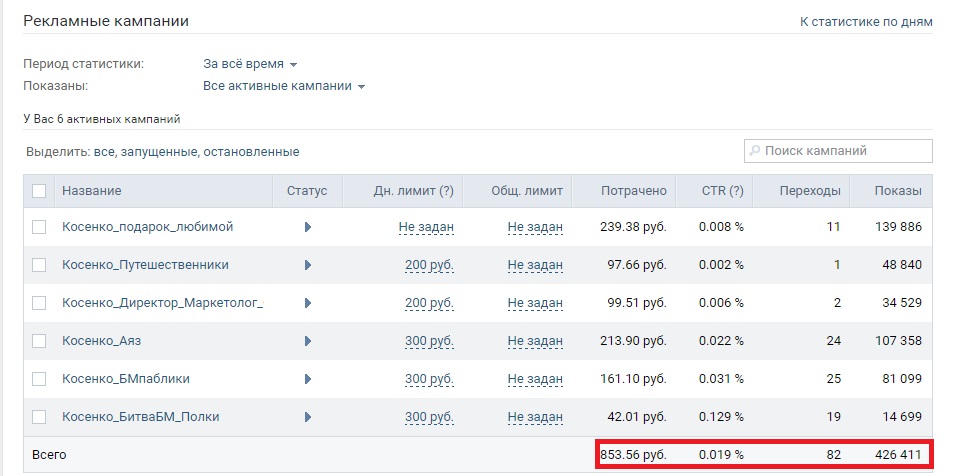Select checkbox next to Косенко_Аяз
This screenshot has height=476, width=953.
coord(39,341)
